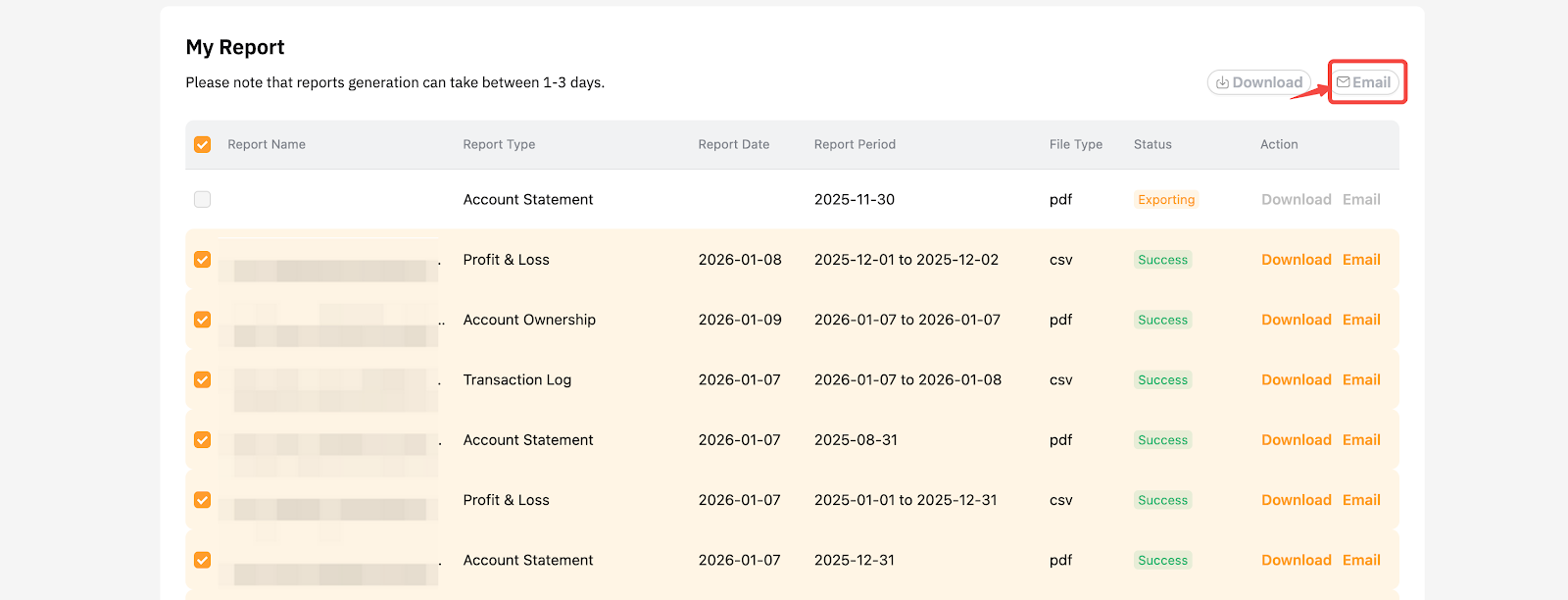Viewport: 1568px width, 600px height.
Task: Click the Exporting status badge
Action: 1166,199
